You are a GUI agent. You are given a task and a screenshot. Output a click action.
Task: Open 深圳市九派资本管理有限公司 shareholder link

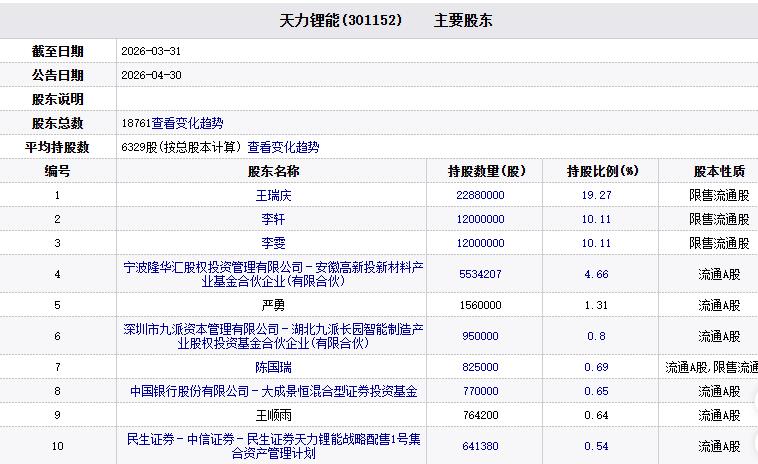(274, 336)
